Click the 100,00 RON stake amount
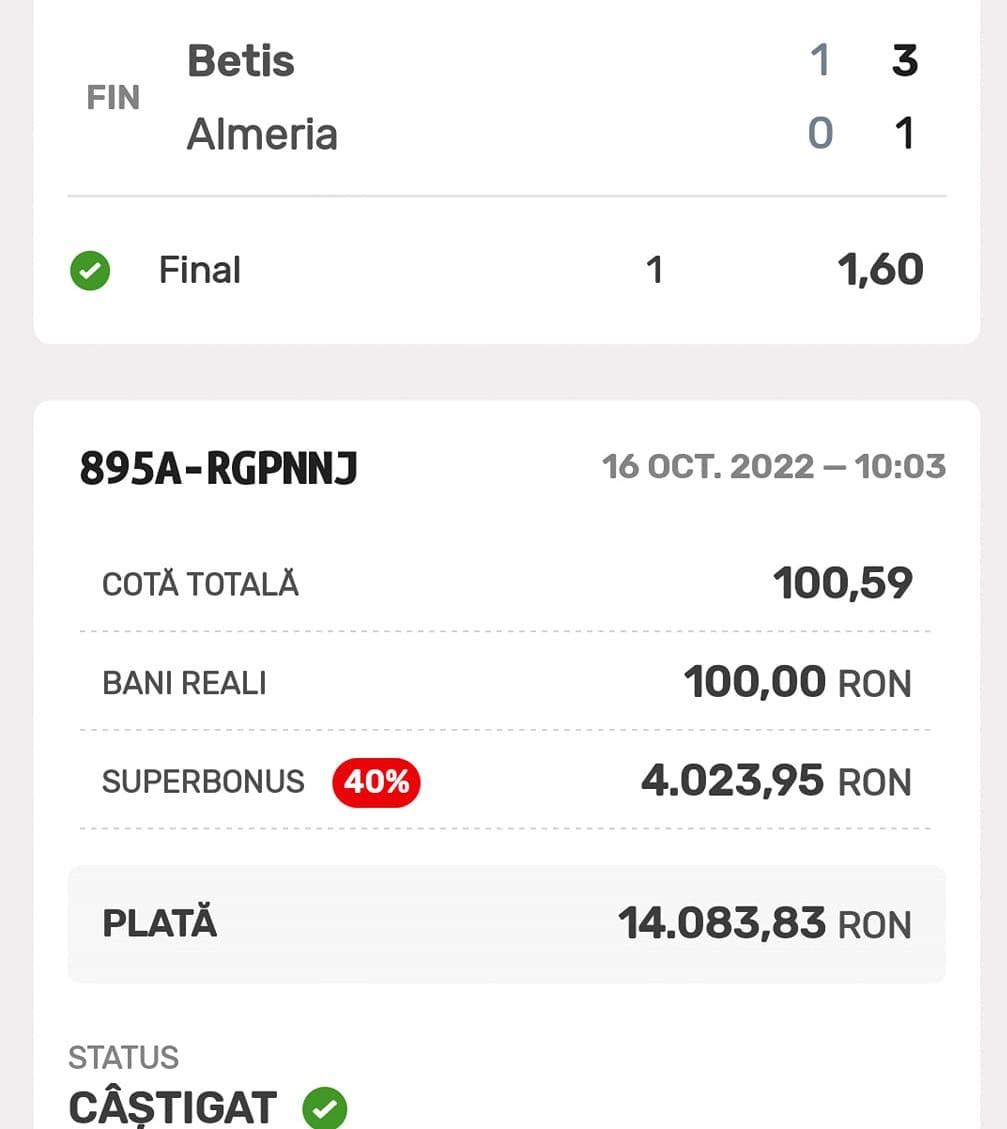 797,683
